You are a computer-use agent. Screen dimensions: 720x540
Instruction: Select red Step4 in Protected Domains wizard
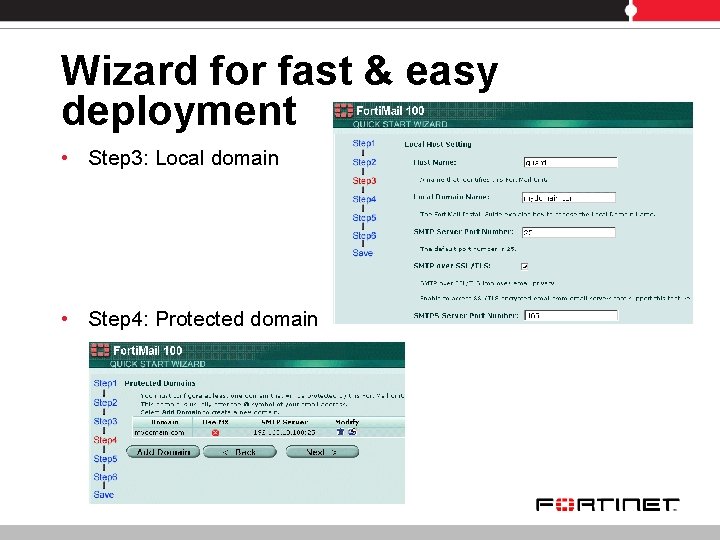105,440
